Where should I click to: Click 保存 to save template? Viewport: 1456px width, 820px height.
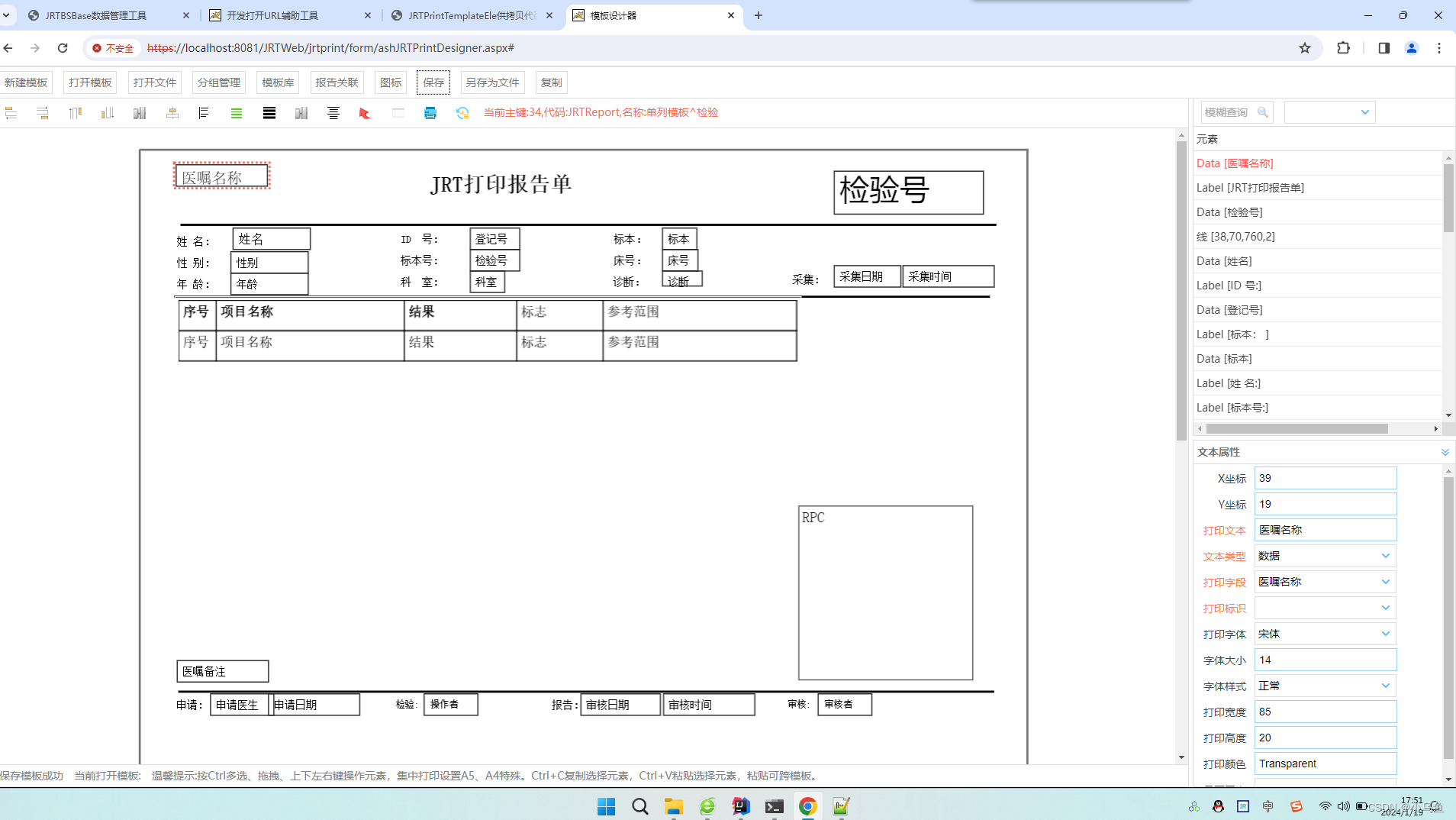coord(433,82)
